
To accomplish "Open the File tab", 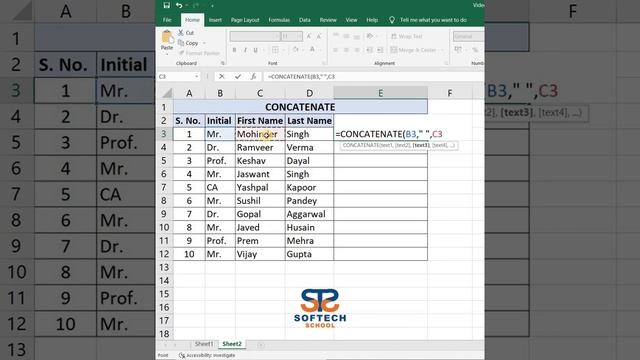I will point(167,20).
